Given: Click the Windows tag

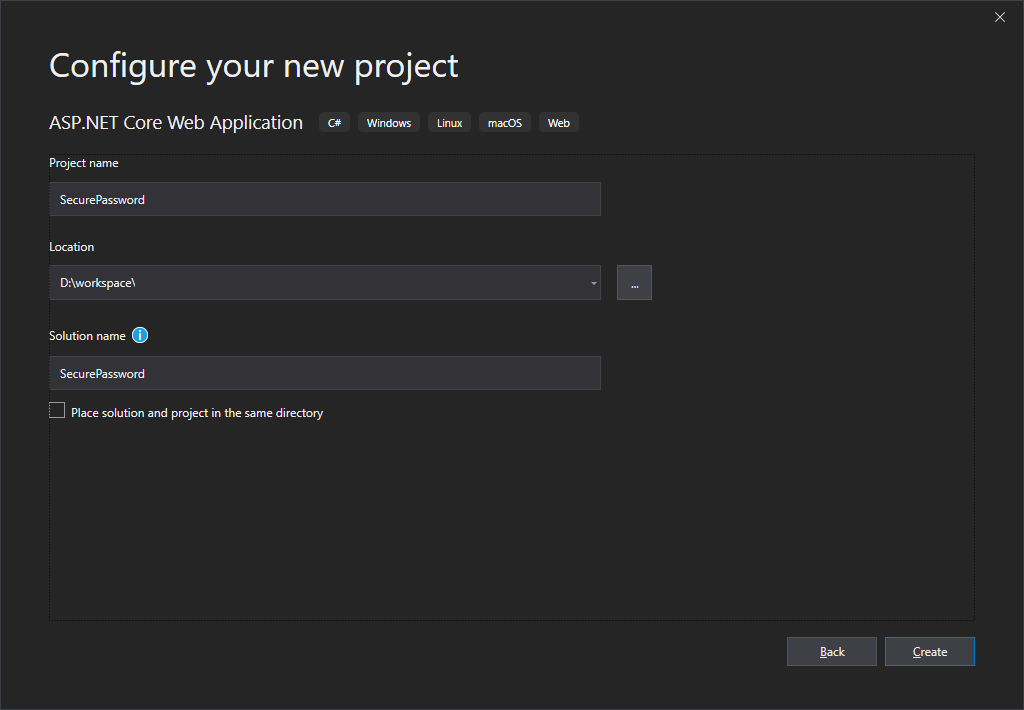Looking at the screenshot, I should click(389, 123).
